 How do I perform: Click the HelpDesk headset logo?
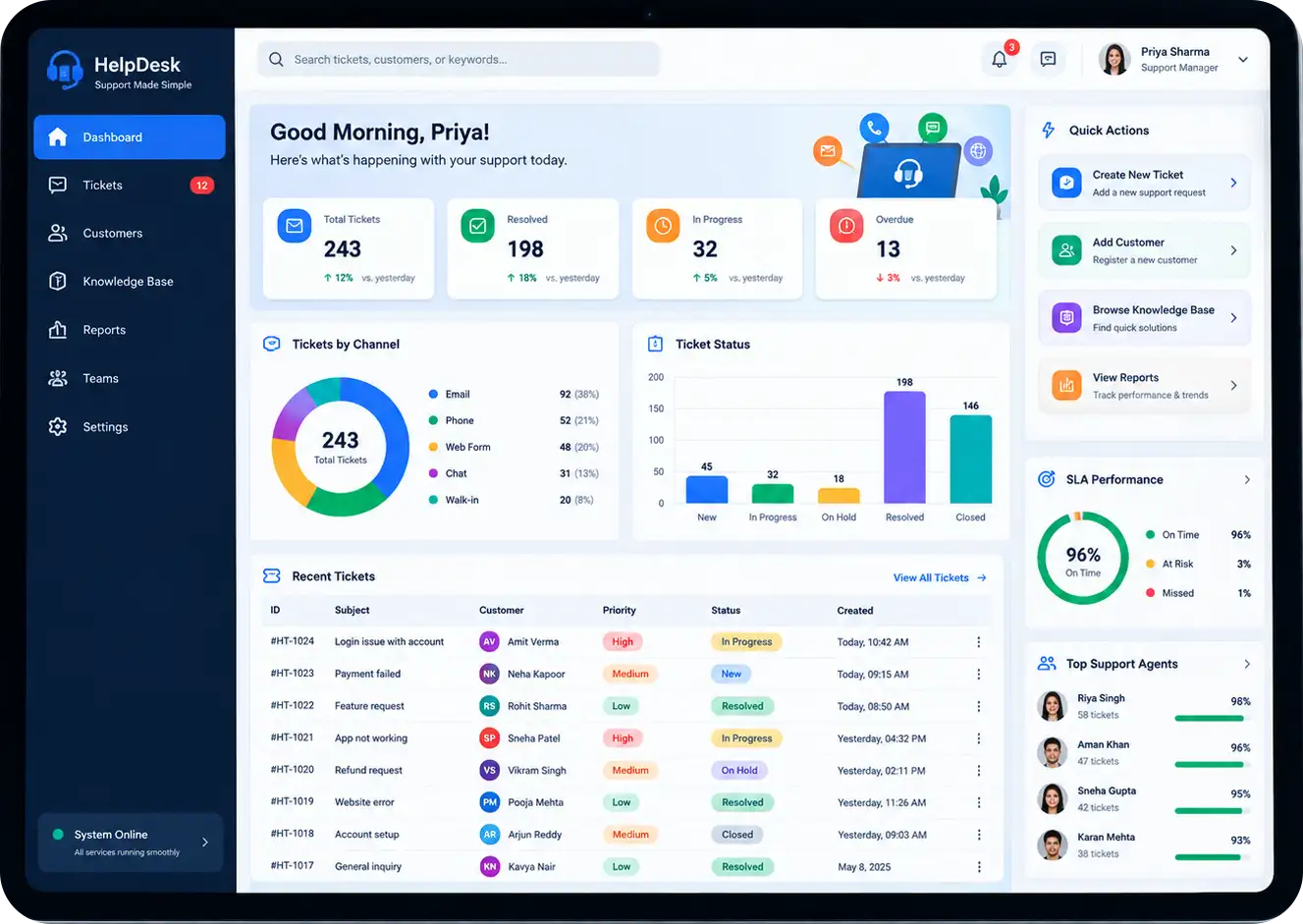point(65,70)
